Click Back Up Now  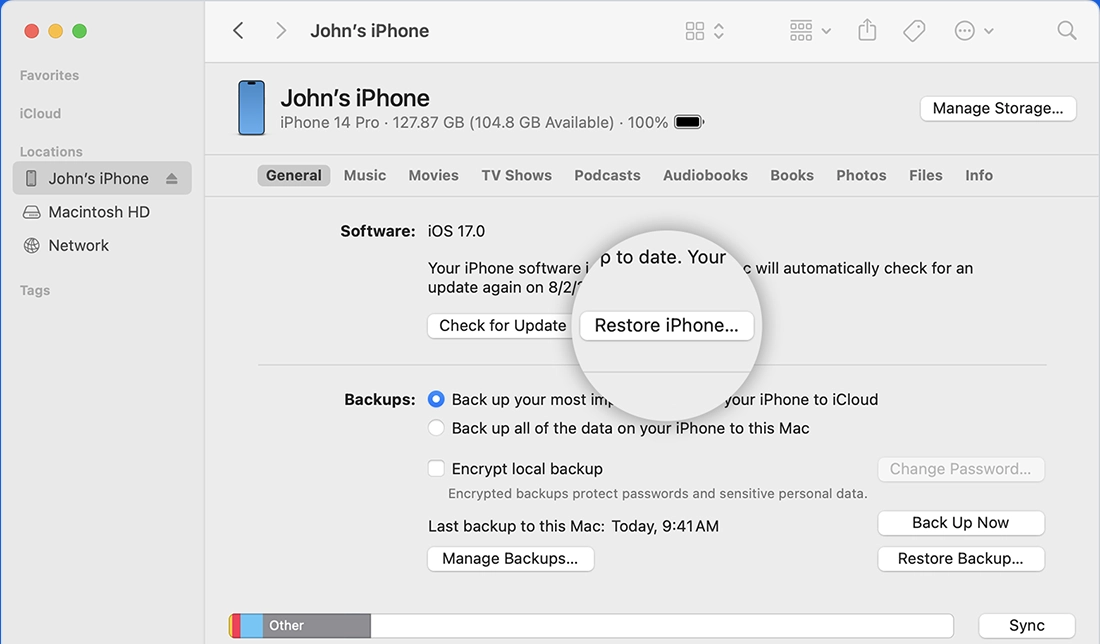960,523
